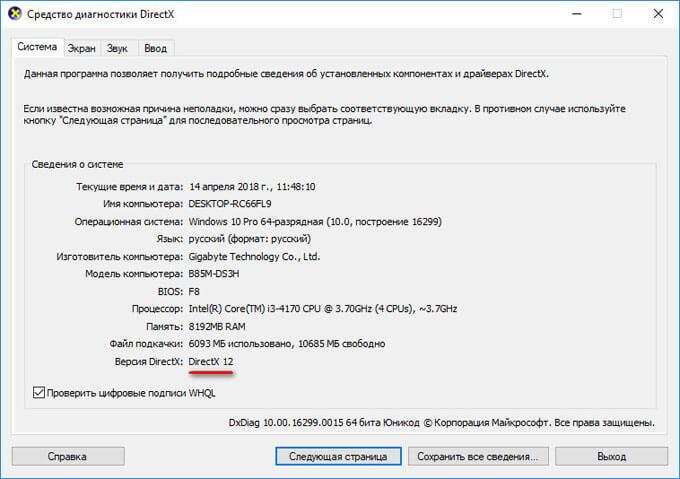Click the memory value 8192MB RAM
The width and height of the screenshot is (680, 479).
217,326
